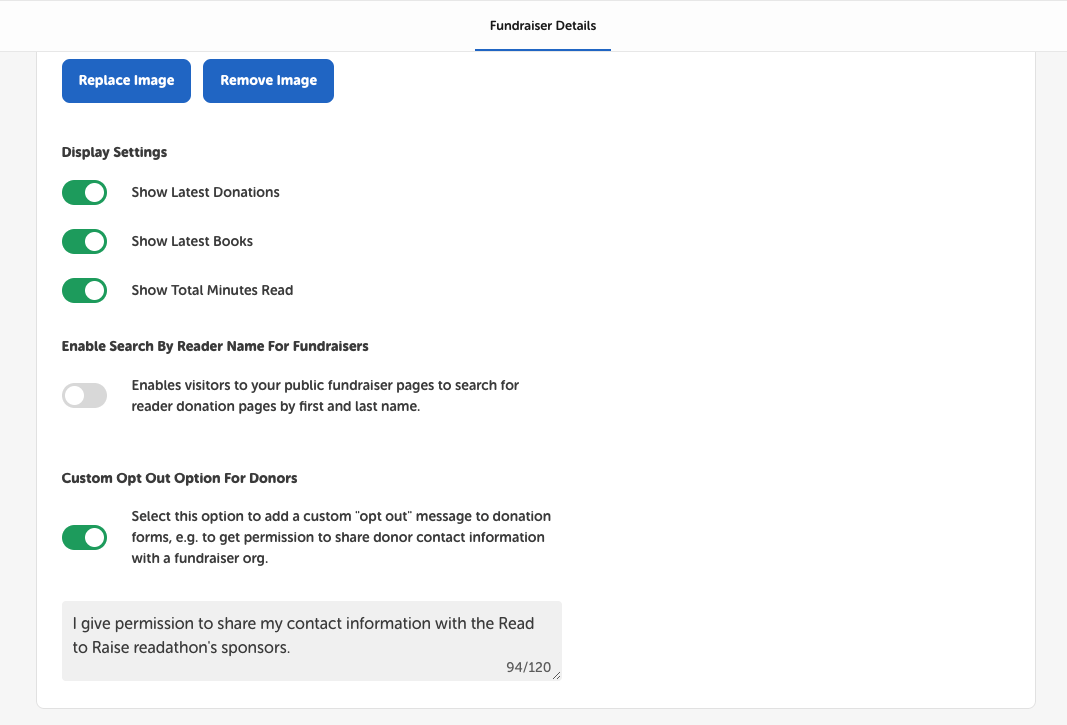This screenshot has width=1067, height=725.
Task: Disable the Custom Opt Out toggle
Action: [x=84, y=537]
